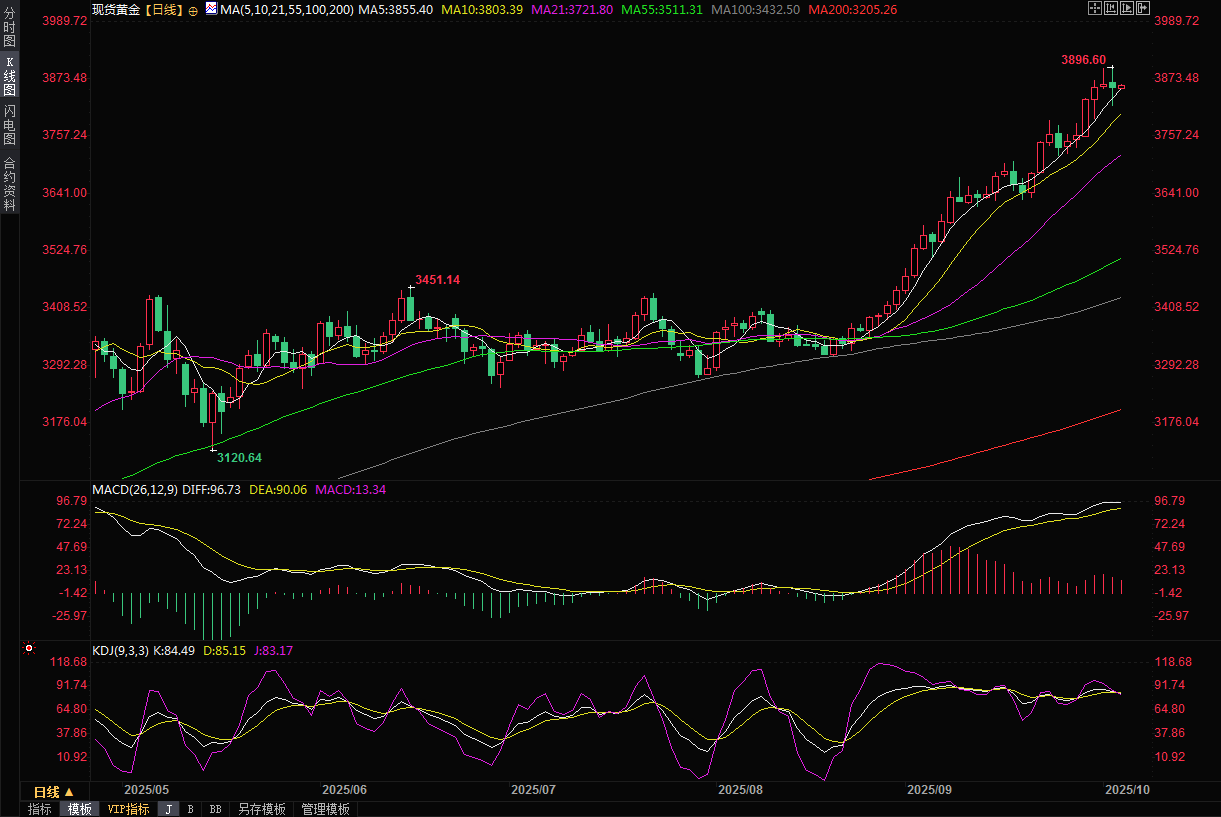Click the chart playback icon
Screen dimensions: 1221x817
[1127, 9]
